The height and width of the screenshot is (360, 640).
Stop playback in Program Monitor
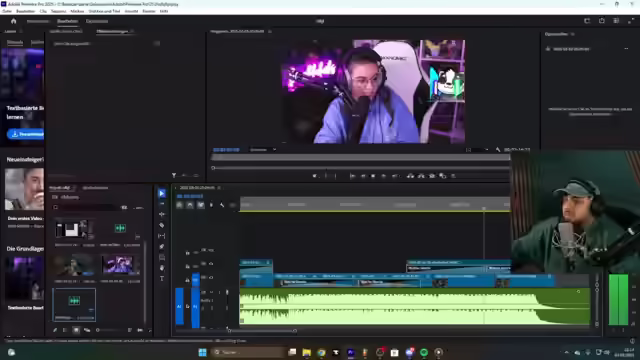[x=373, y=176]
